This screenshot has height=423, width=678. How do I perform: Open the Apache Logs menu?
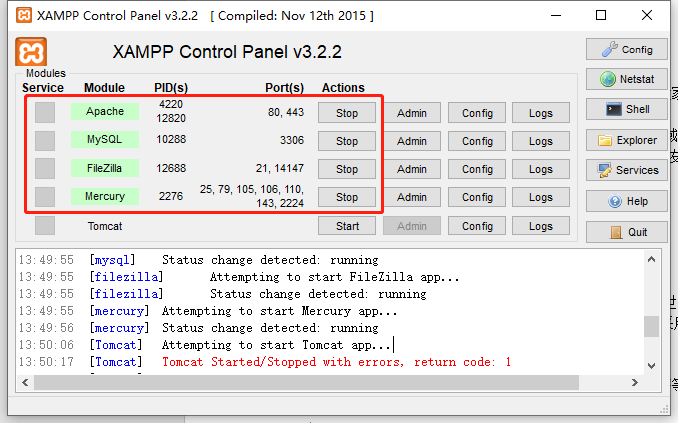coord(541,113)
